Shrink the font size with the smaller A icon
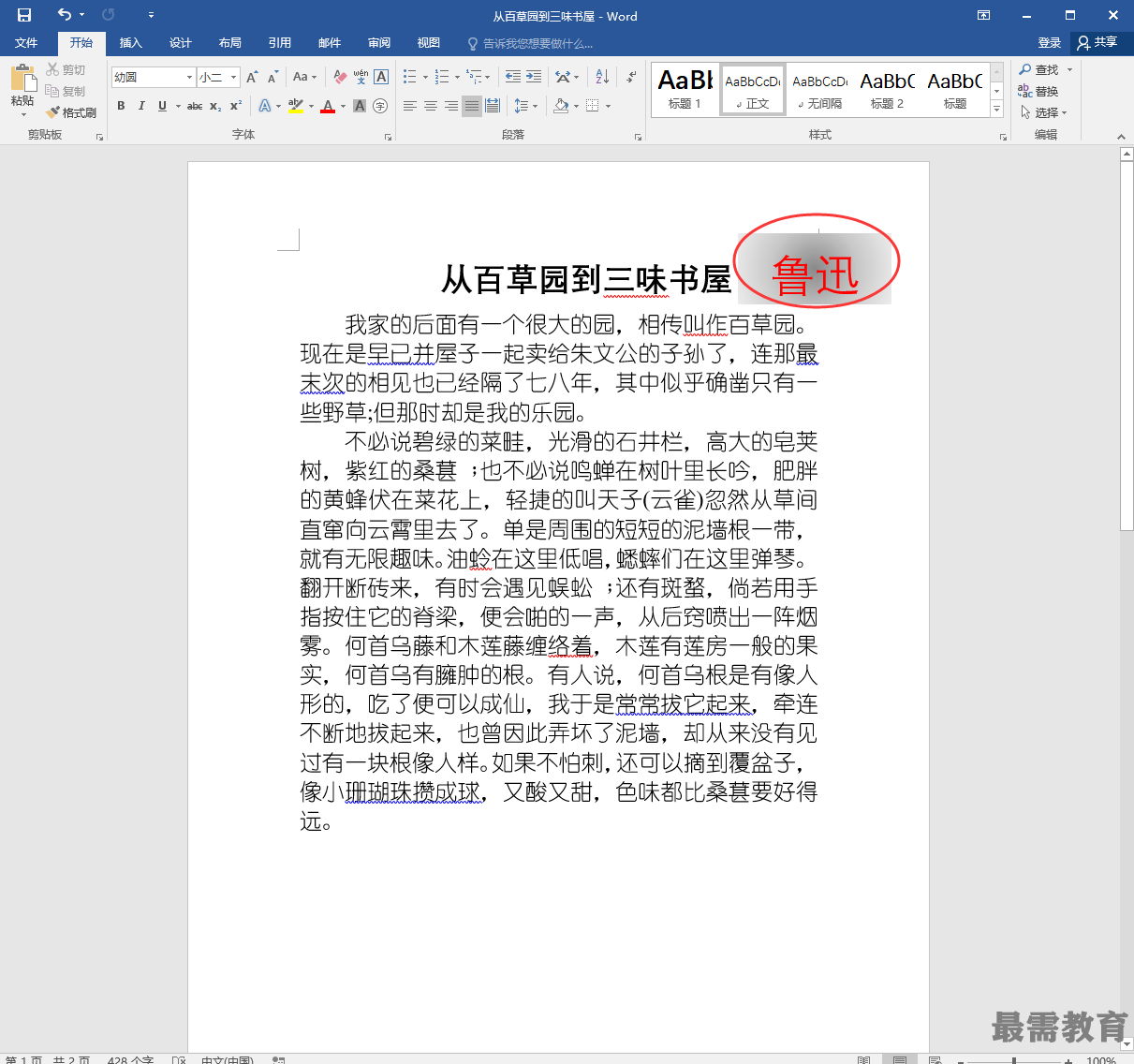This screenshot has width=1134, height=1064. [x=272, y=77]
